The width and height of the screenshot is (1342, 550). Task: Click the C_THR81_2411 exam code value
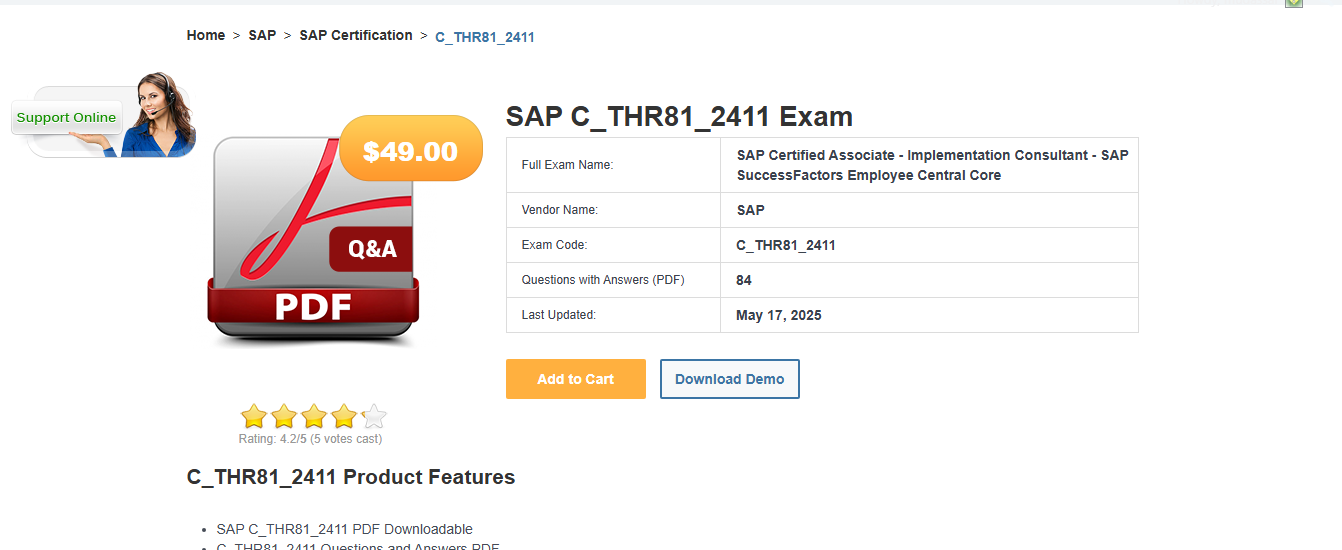pyautogui.click(x=786, y=245)
